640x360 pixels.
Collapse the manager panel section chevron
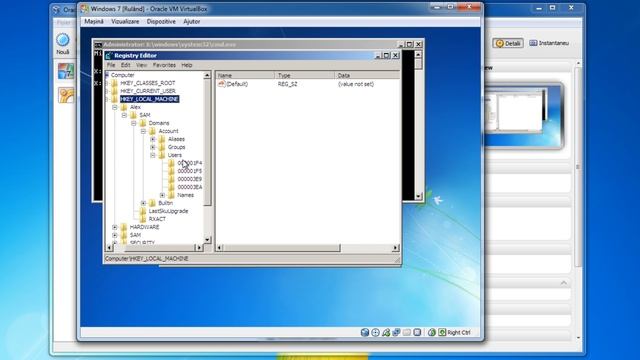[x=564, y=283]
